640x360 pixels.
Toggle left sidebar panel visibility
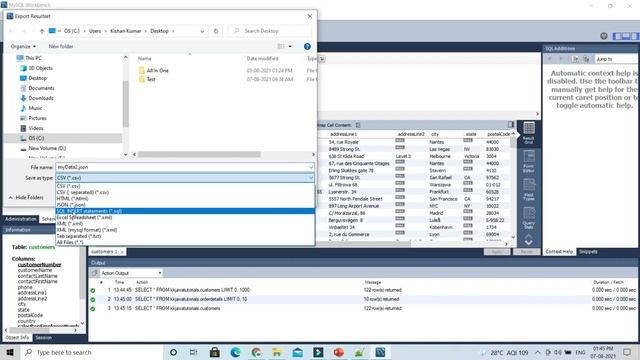click(x=617, y=36)
